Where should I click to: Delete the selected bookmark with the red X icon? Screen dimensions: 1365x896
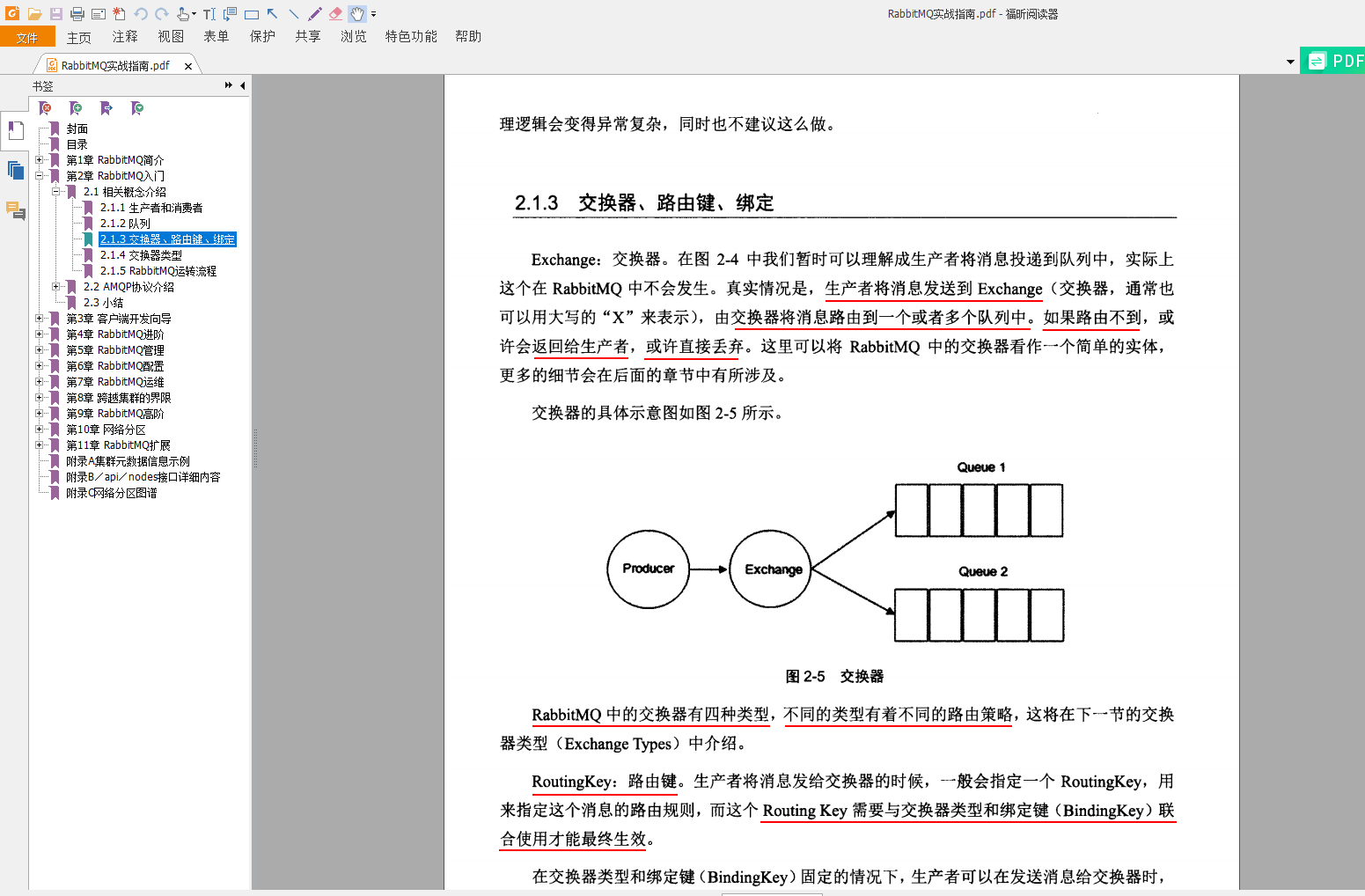(x=46, y=108)
